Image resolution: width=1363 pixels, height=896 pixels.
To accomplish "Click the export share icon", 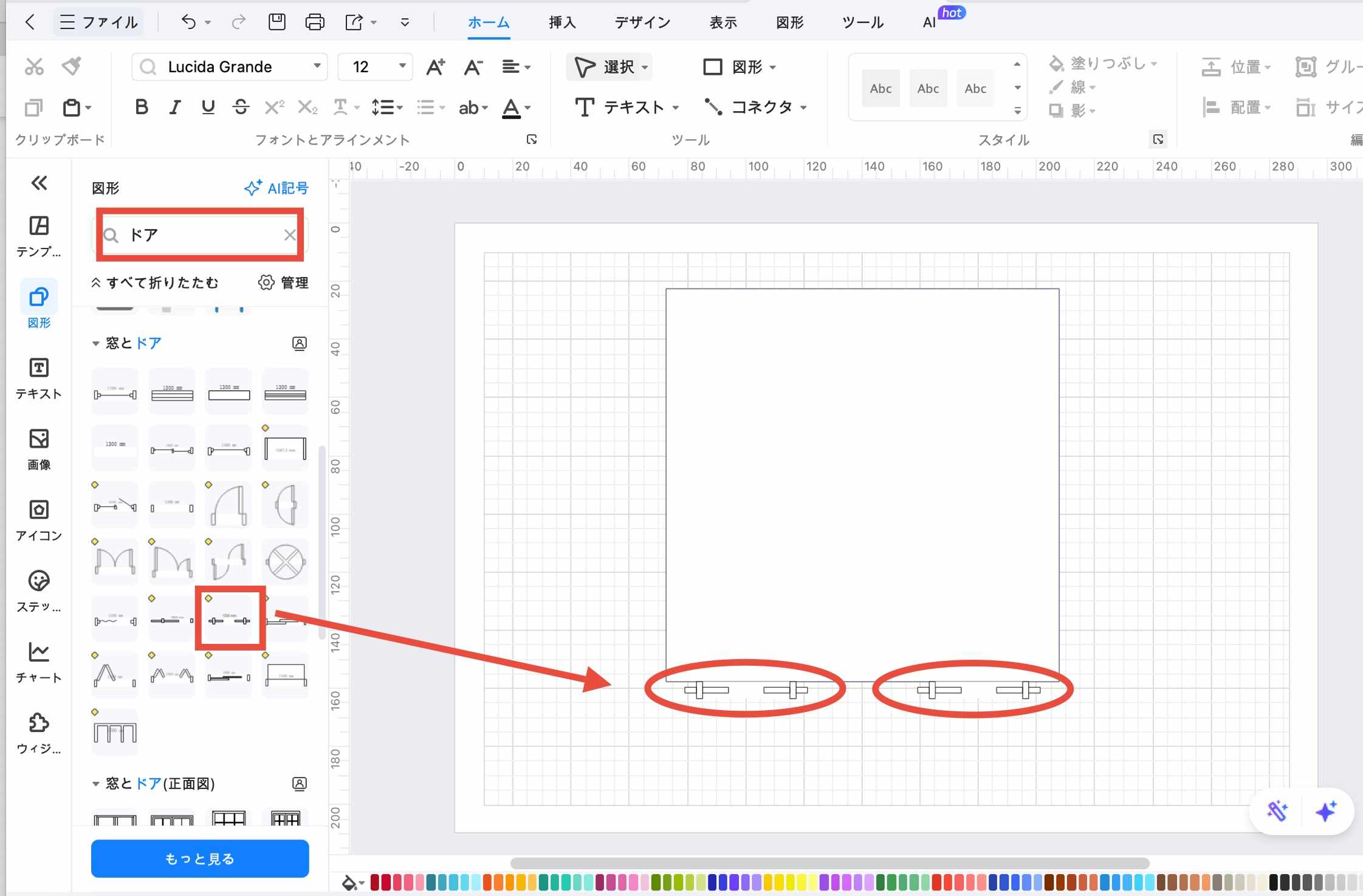I will tap(354, 22).
